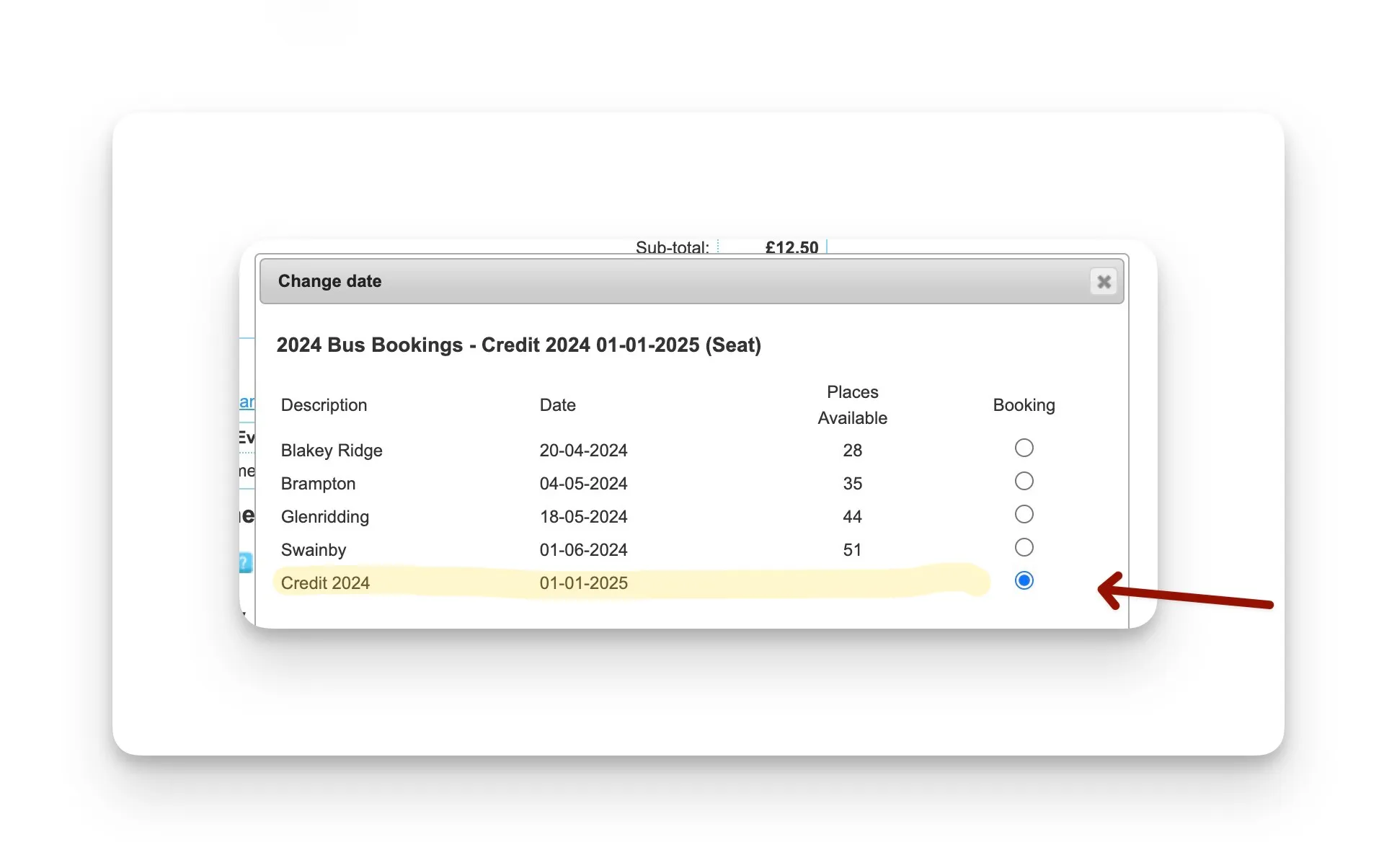1397x868 pixels.
Task: Click the Places Available column header
Action: point(852,405)
